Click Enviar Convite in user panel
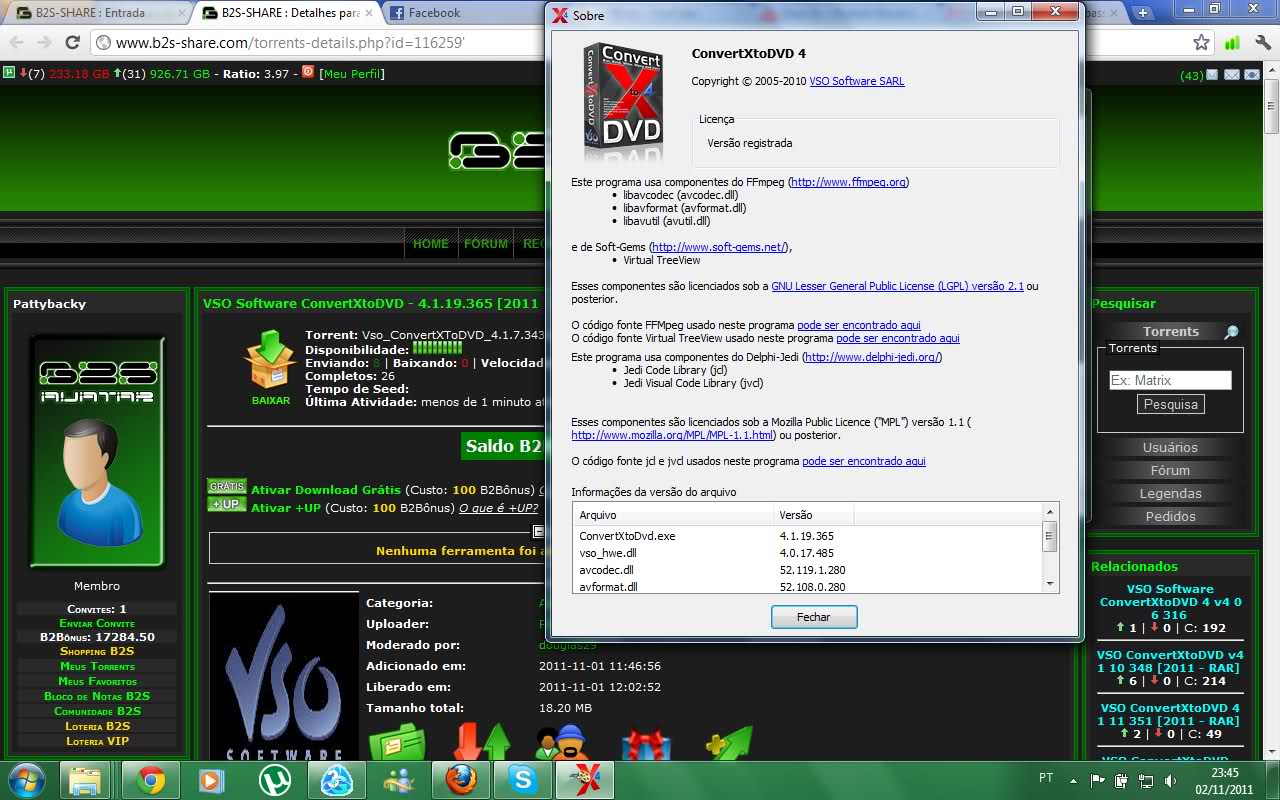The image size is (1280, 800). click(97, 623)
